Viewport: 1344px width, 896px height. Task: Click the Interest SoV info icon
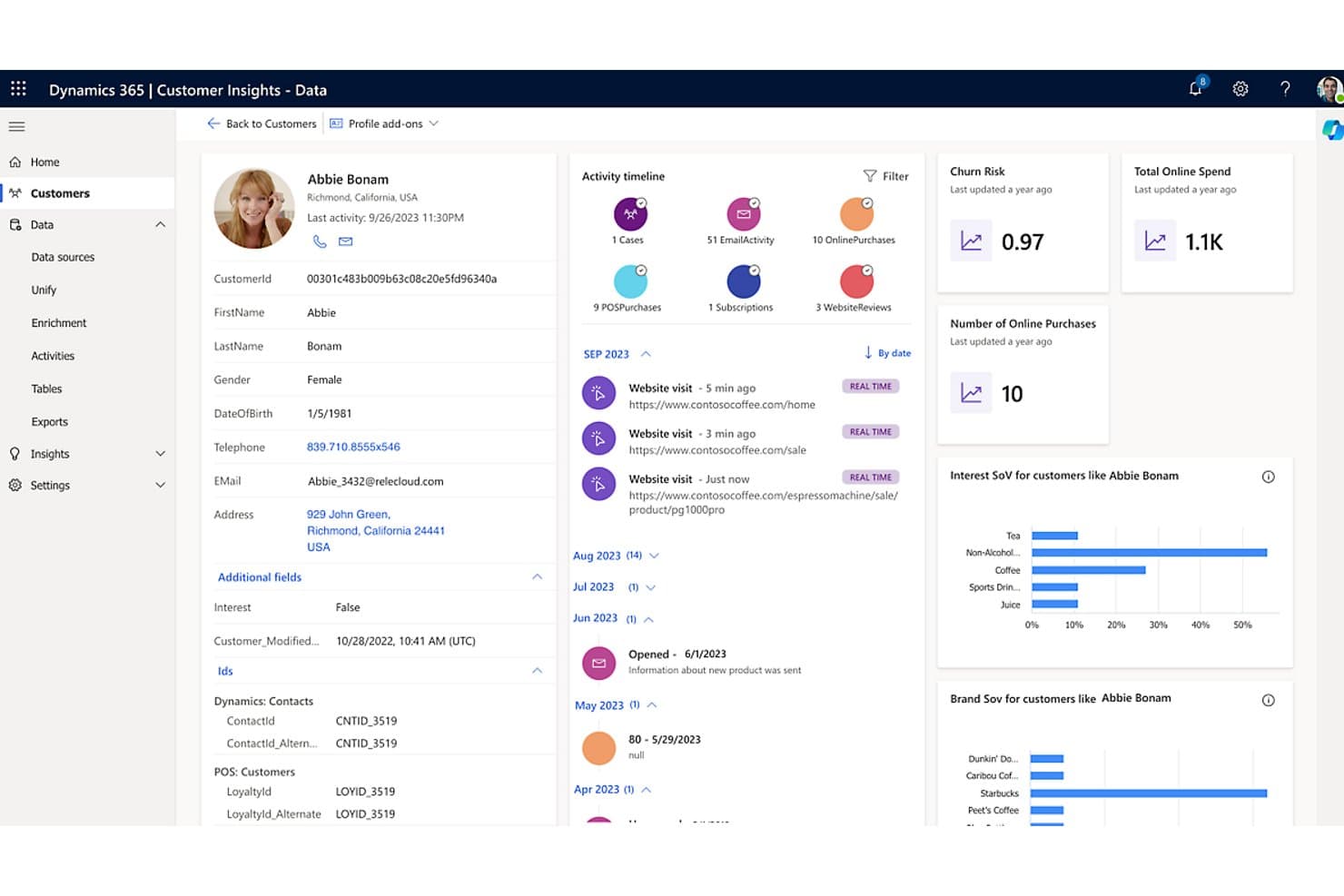pyautogui.click(x=1269, y=477)
